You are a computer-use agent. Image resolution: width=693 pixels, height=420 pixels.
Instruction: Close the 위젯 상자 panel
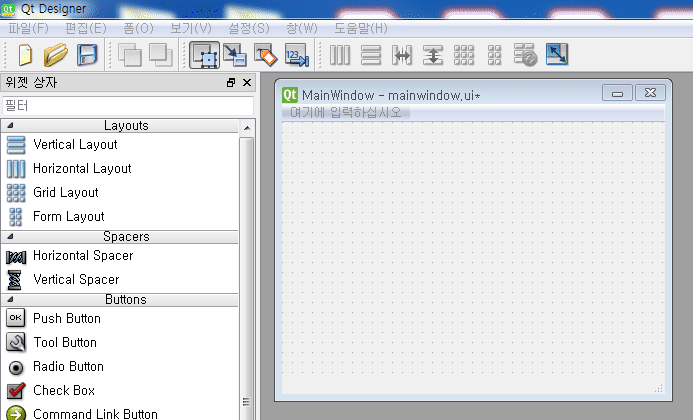click(247, 83)
